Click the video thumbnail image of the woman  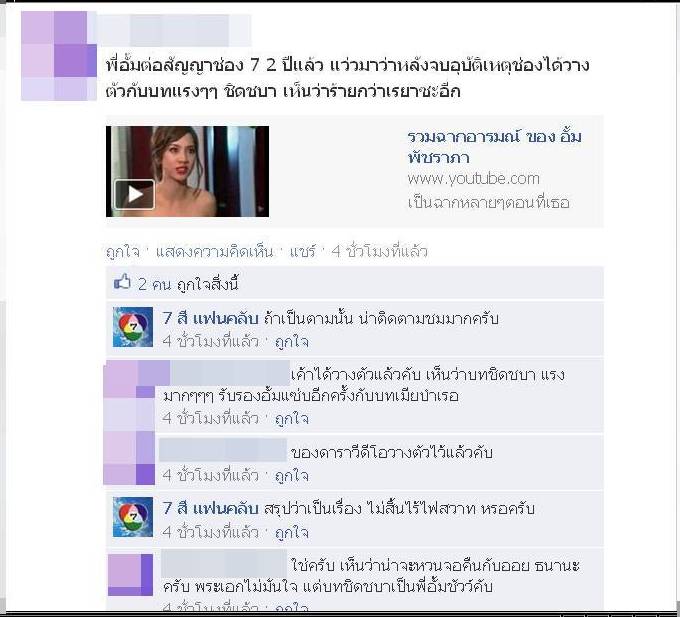click(187, 171)
